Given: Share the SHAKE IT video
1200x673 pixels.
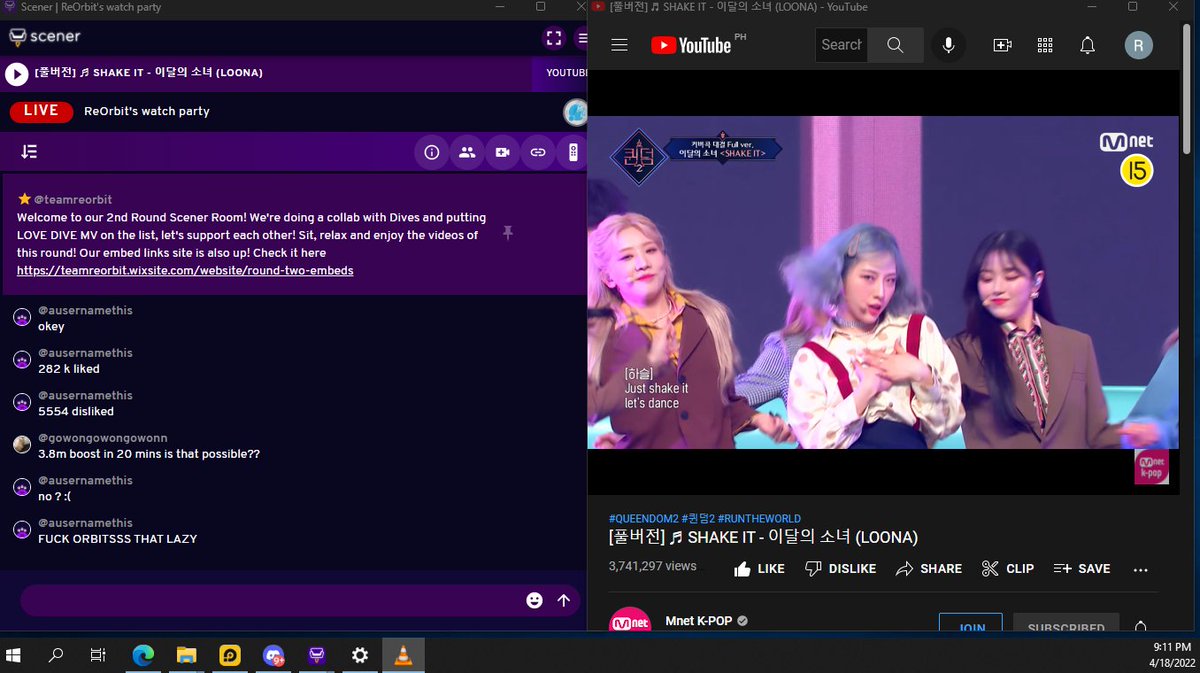Looking at the screenshot, I should click(x=928, y=568).
